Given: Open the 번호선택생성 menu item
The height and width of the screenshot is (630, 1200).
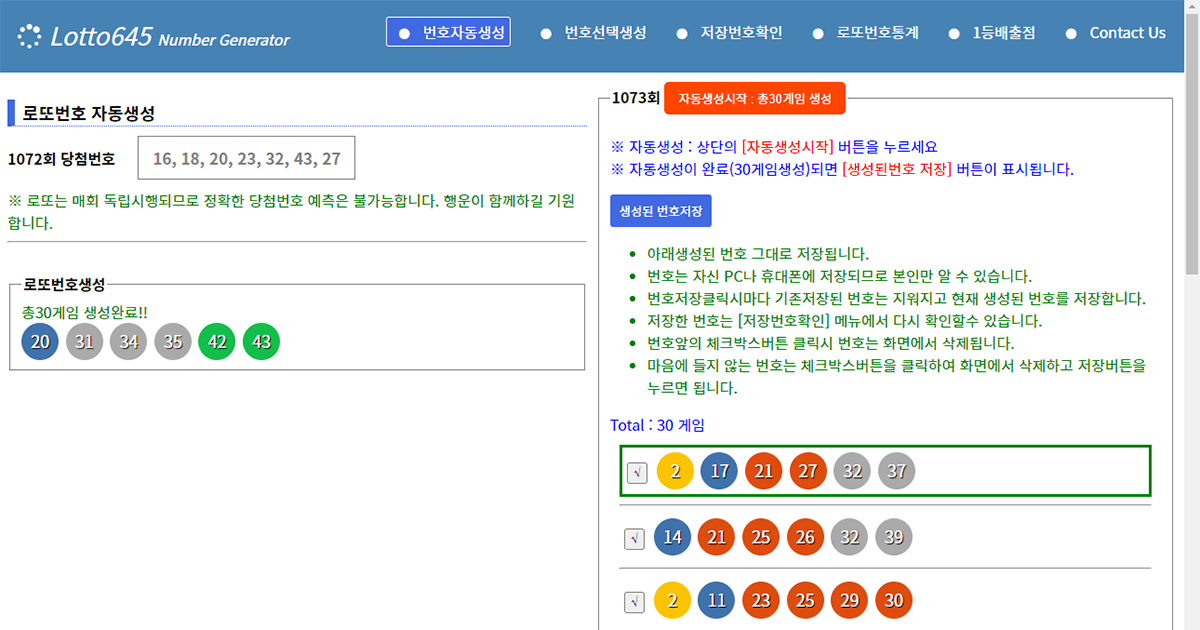Looking at the screenshot, I should click(593, 32).
